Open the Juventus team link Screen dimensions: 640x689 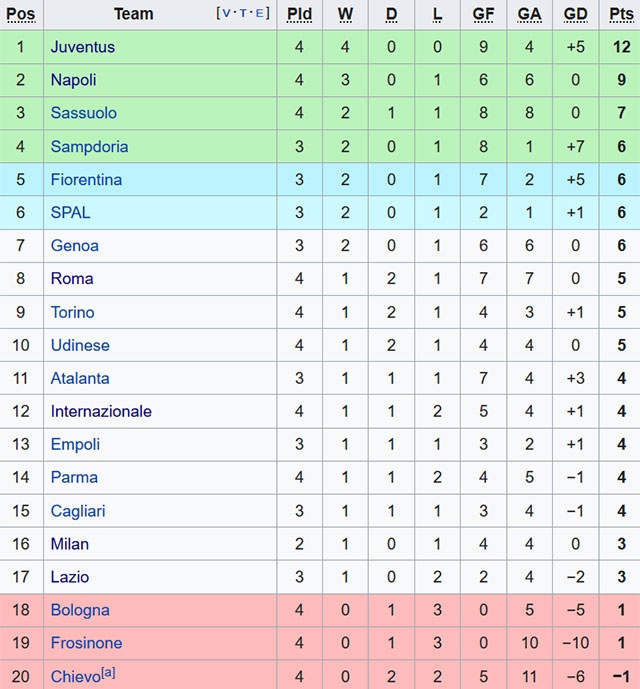point(83,47)
